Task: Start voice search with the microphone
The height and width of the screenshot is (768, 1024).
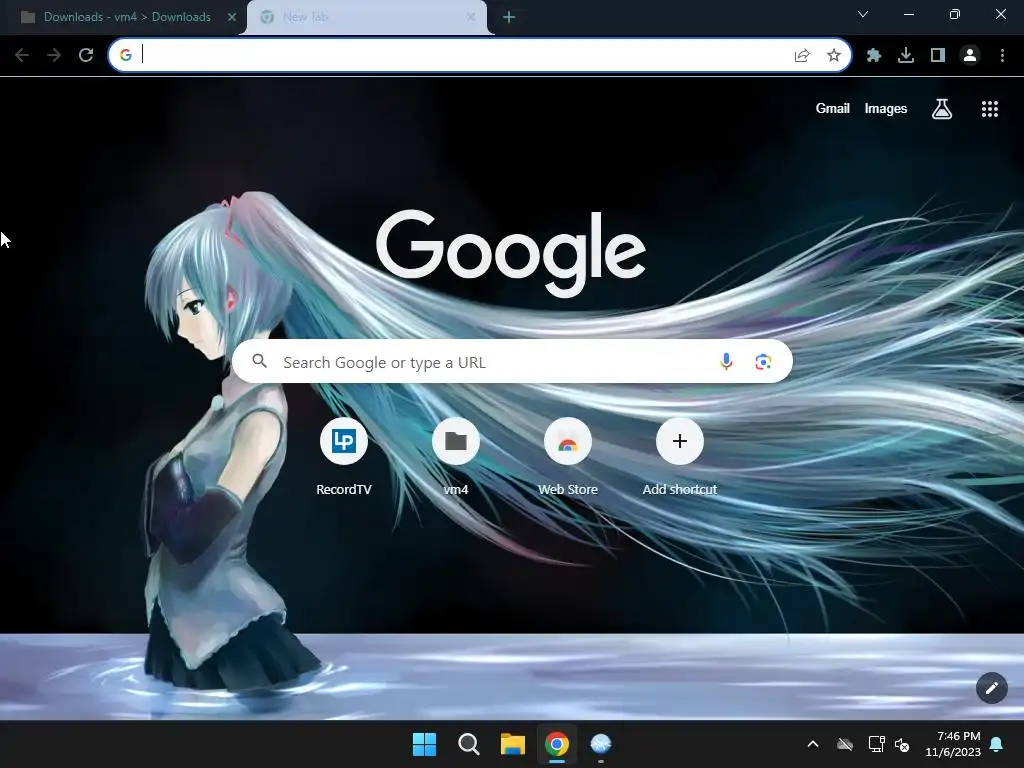Action: point(726,361)
